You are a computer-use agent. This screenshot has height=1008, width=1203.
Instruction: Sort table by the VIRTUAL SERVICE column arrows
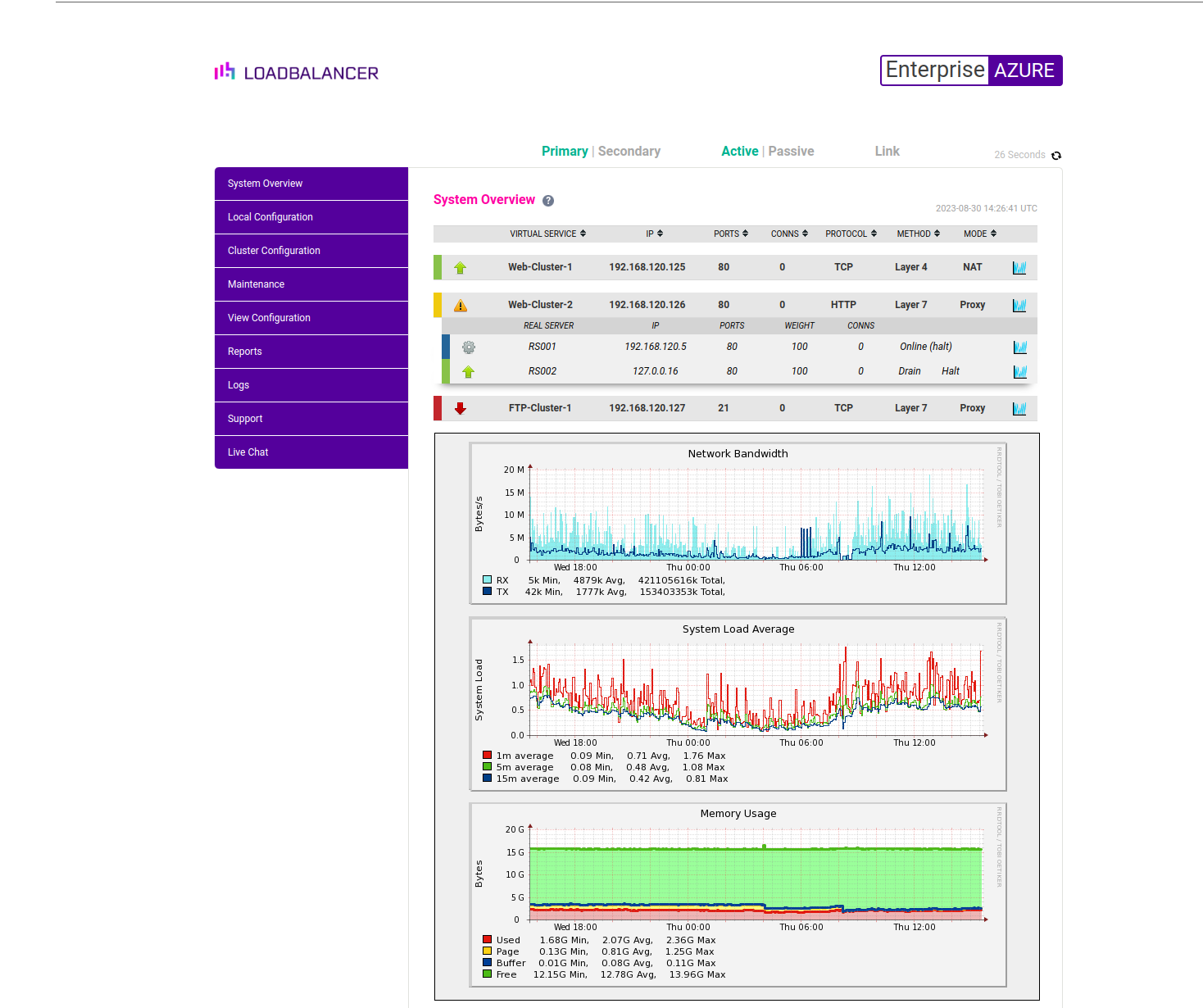pyautogui.click(x=582, y=234)
